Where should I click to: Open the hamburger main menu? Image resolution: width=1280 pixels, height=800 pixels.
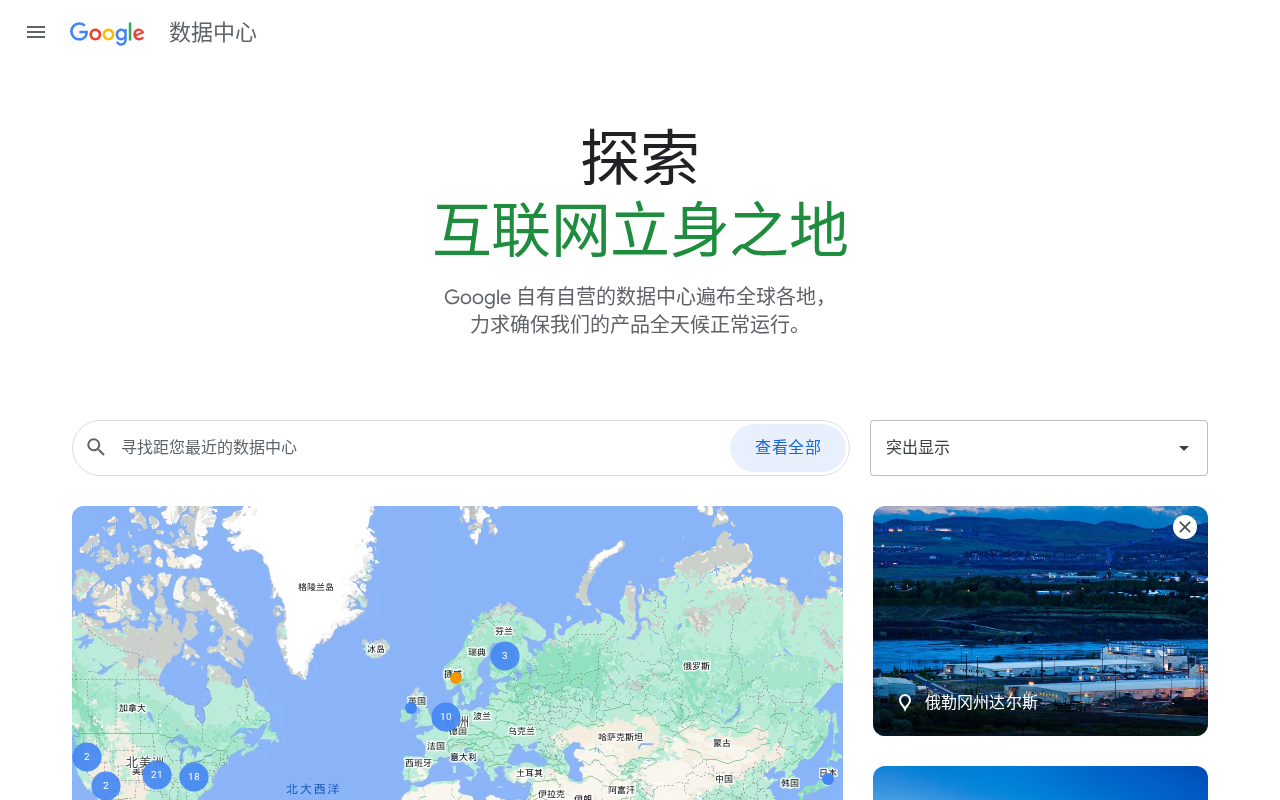[x=36, y=32]
